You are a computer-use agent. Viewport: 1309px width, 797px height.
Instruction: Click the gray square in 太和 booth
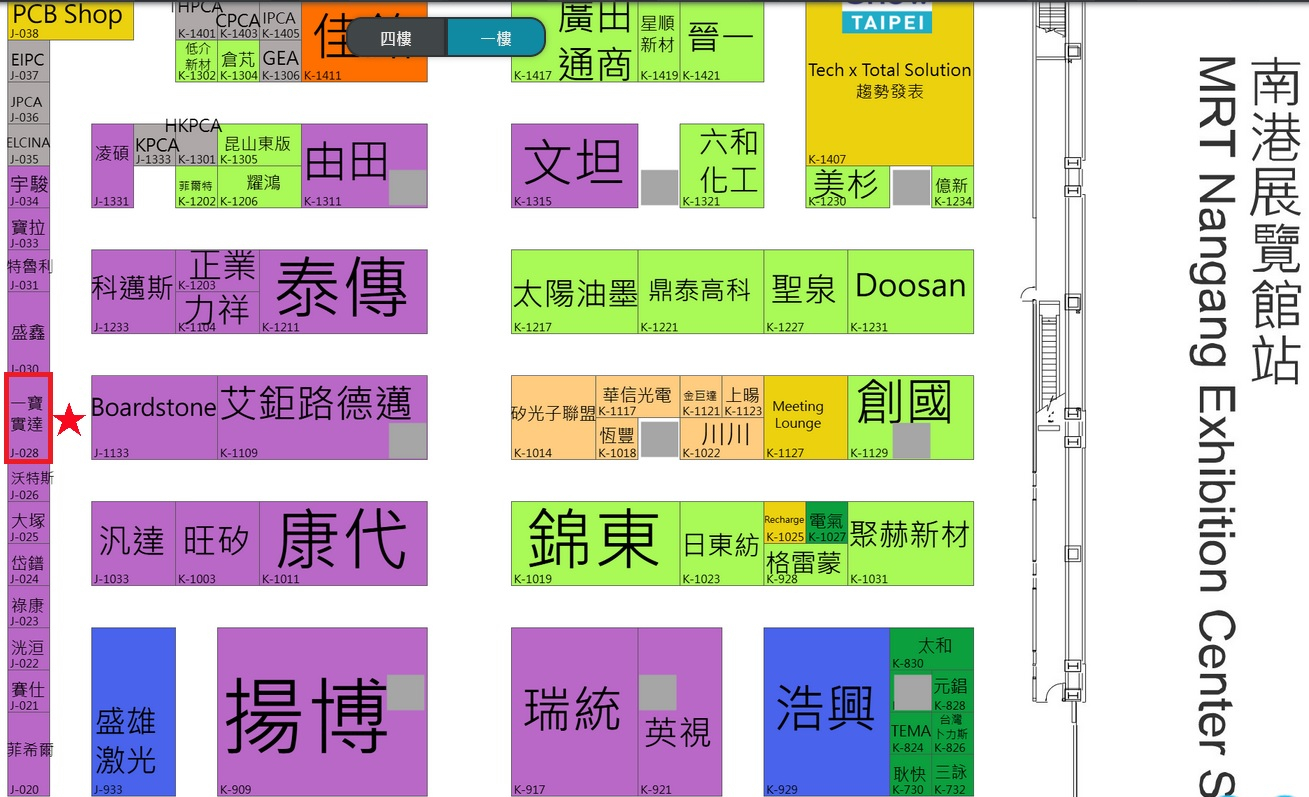point(911,693)
